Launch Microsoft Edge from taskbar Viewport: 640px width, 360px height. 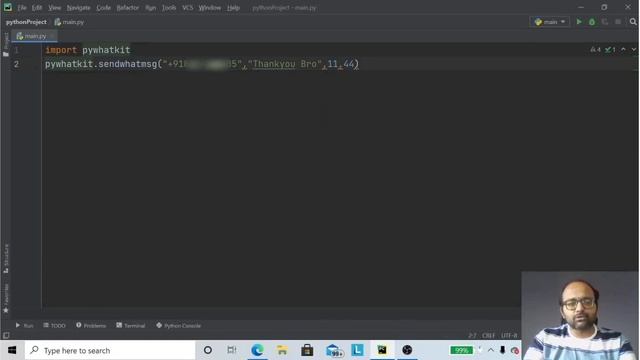coord(257,350)
